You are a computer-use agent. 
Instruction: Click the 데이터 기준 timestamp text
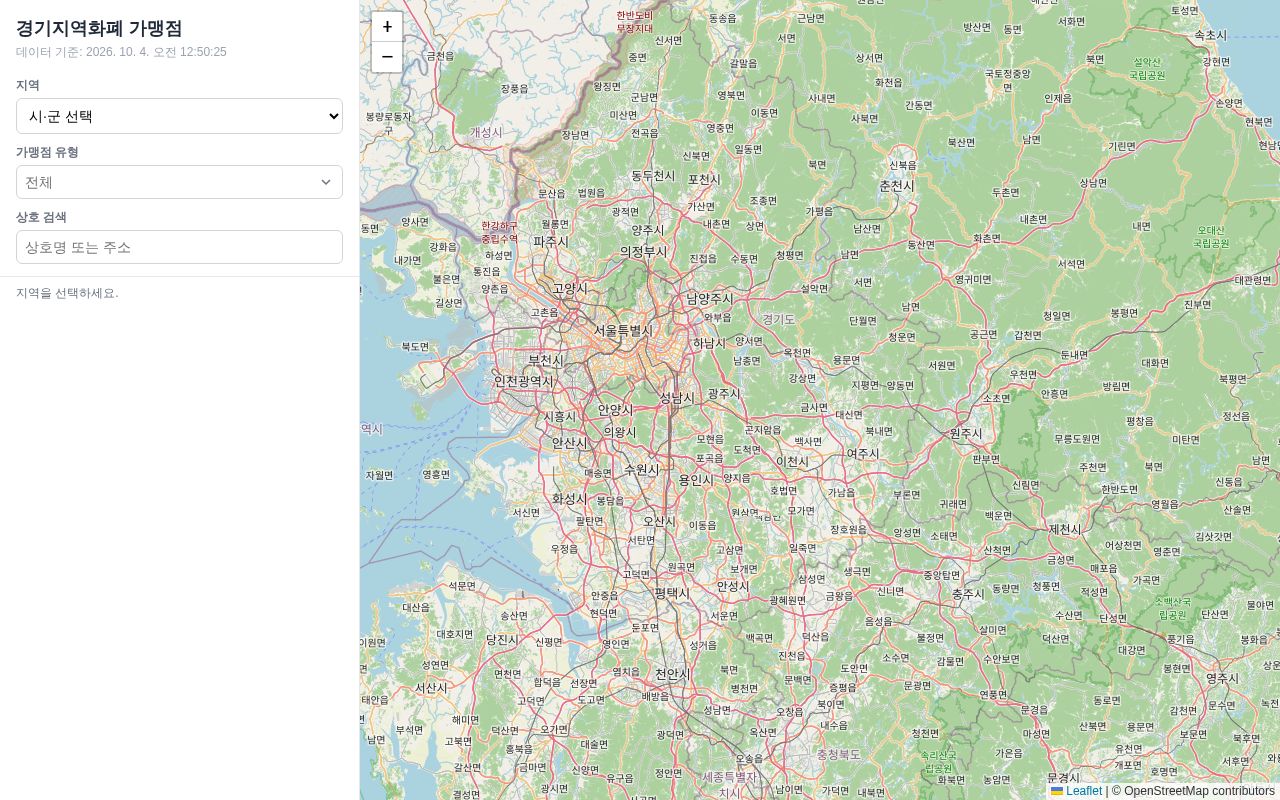(x=121, y=52)
